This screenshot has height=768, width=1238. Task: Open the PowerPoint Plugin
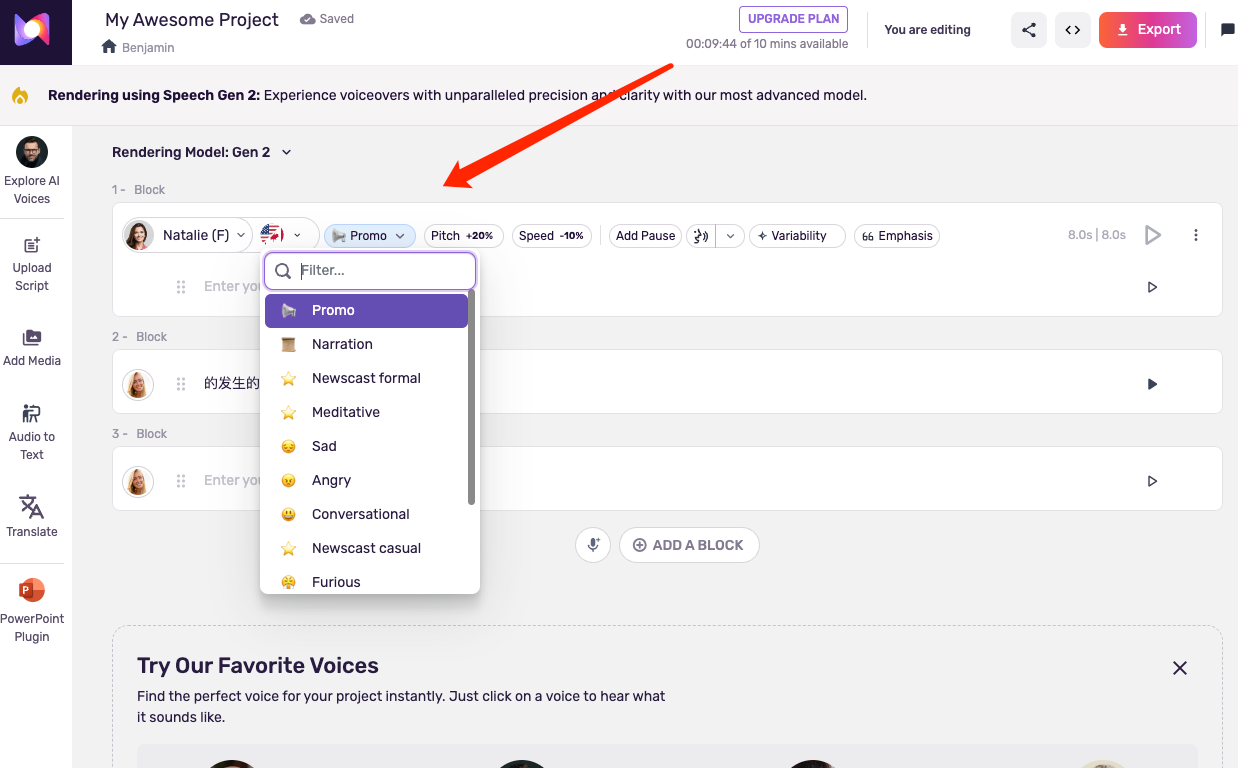pos(32,610)
